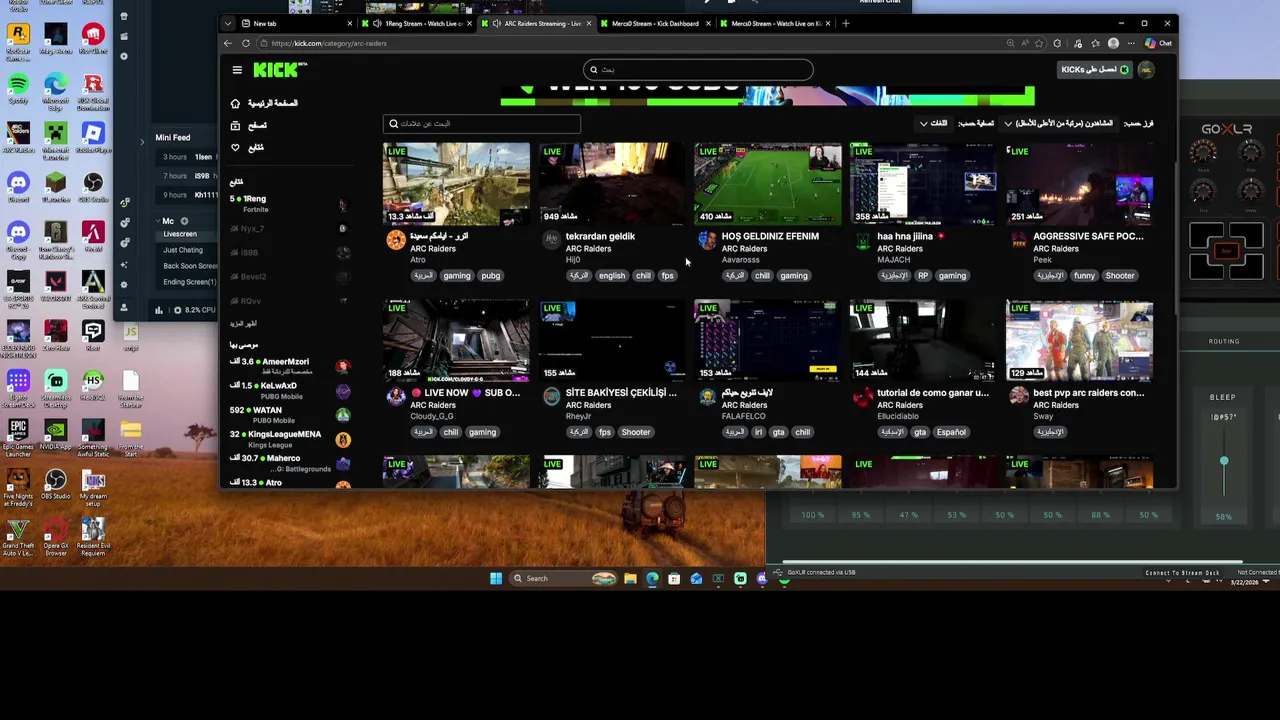Open OBS Studio shortcut beside TLauncher
1280x720 pixels.
tap(93, 186)
